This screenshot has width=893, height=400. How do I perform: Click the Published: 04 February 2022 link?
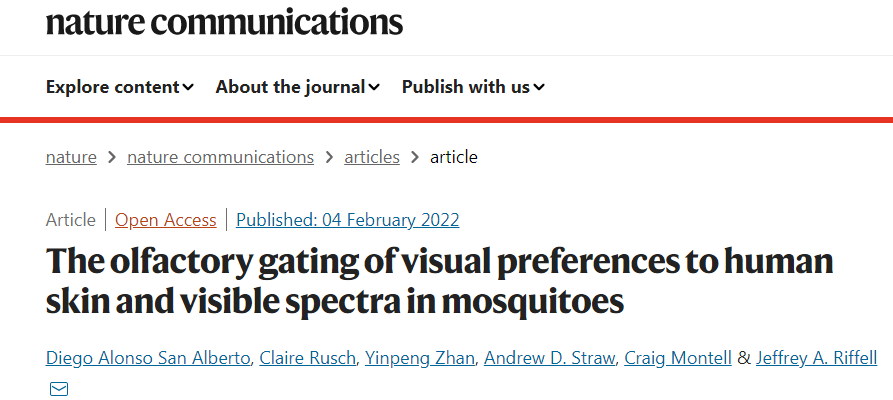click(348, 220)
